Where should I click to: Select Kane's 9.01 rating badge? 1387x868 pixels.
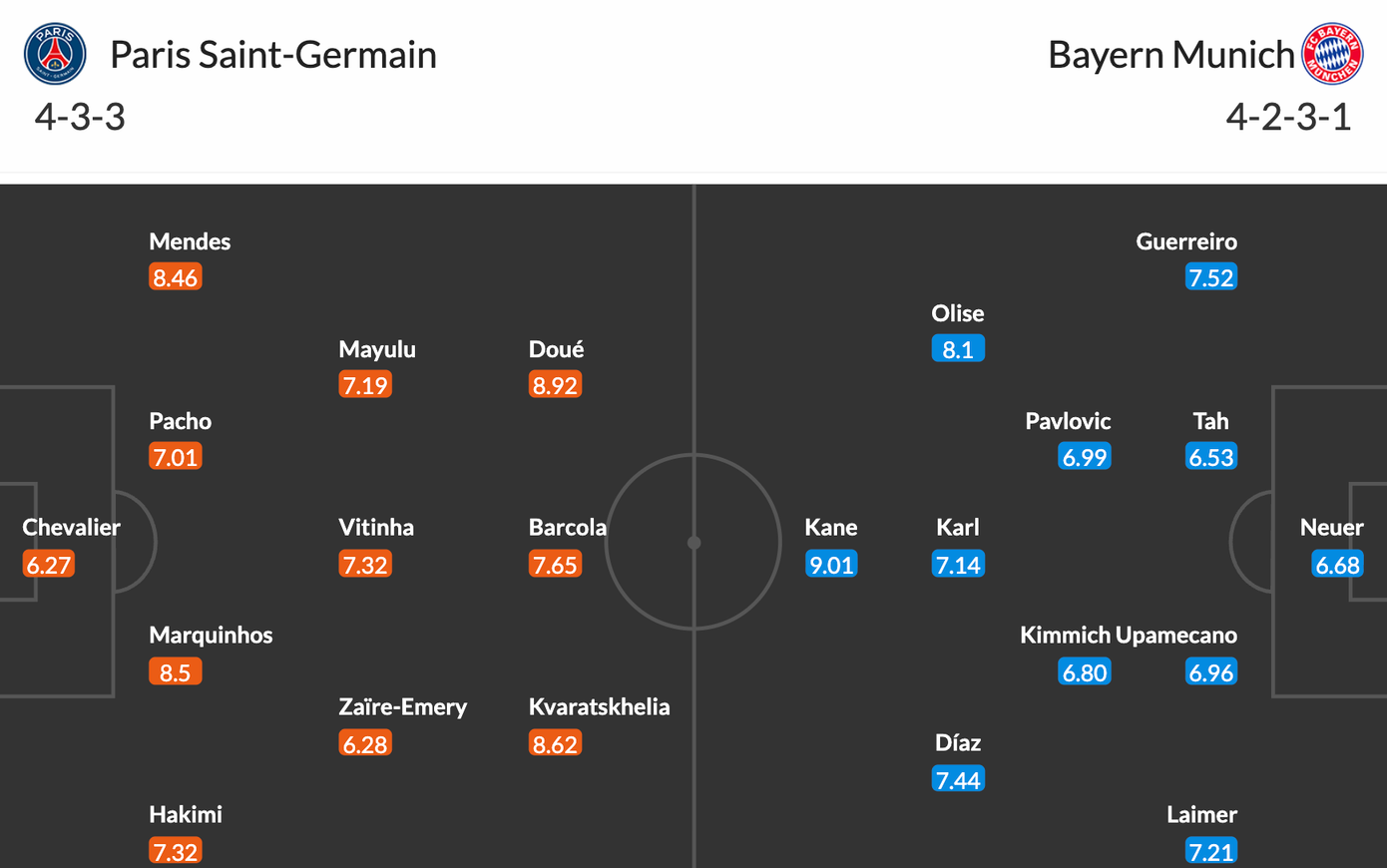click(x=831, y=565)
